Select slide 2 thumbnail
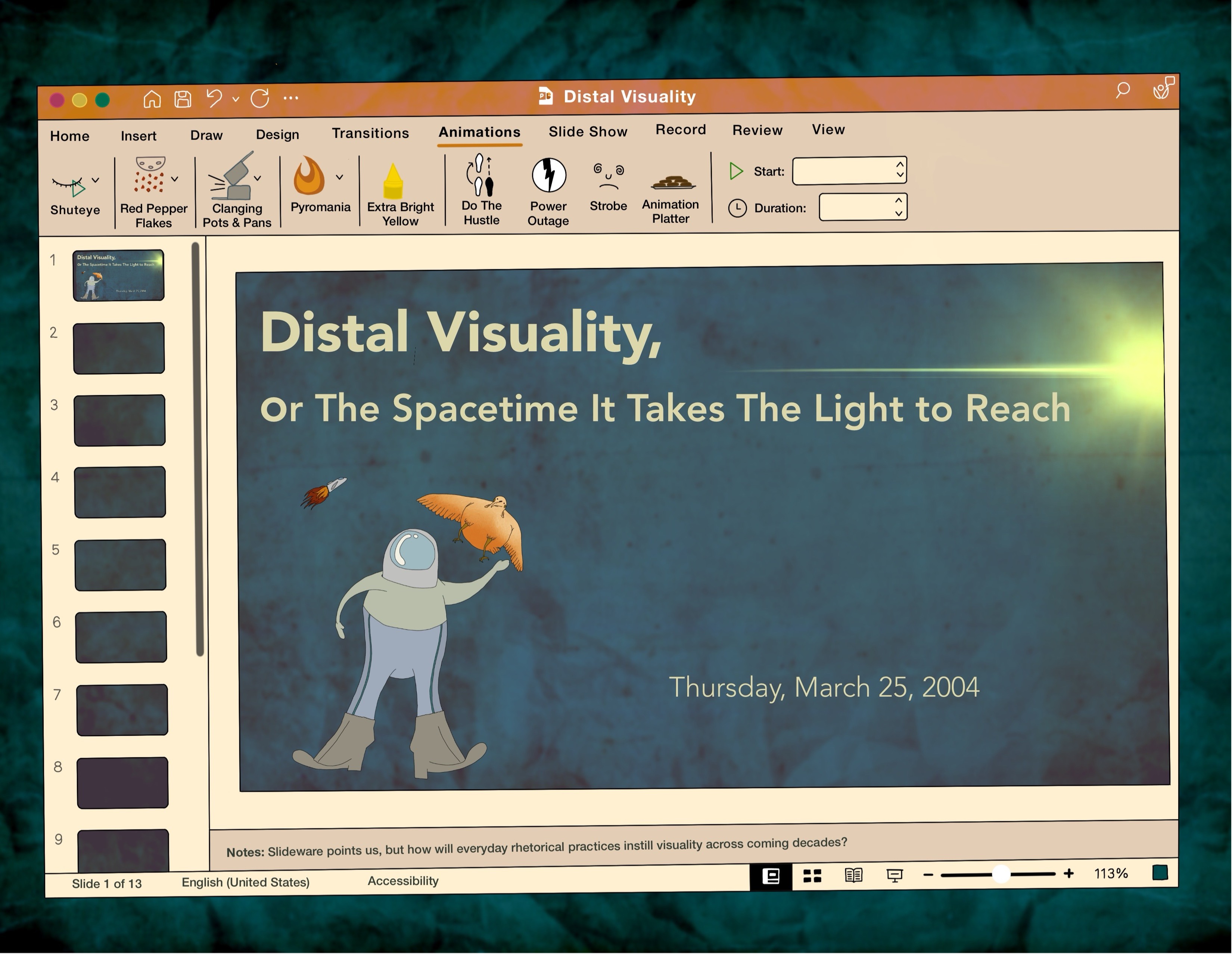The width and height of the screenshot is (1232, 956). click(x=119, y=348)
